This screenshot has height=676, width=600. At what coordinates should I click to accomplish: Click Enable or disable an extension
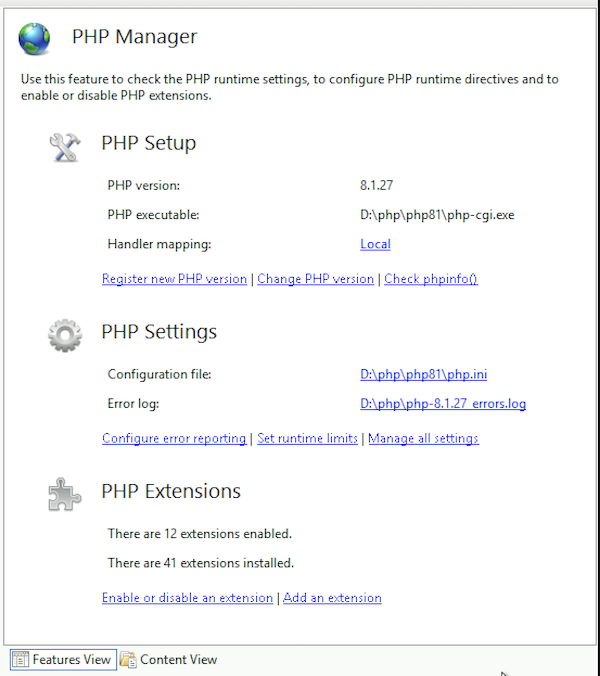pyautogui.click(x=187, y=598)
